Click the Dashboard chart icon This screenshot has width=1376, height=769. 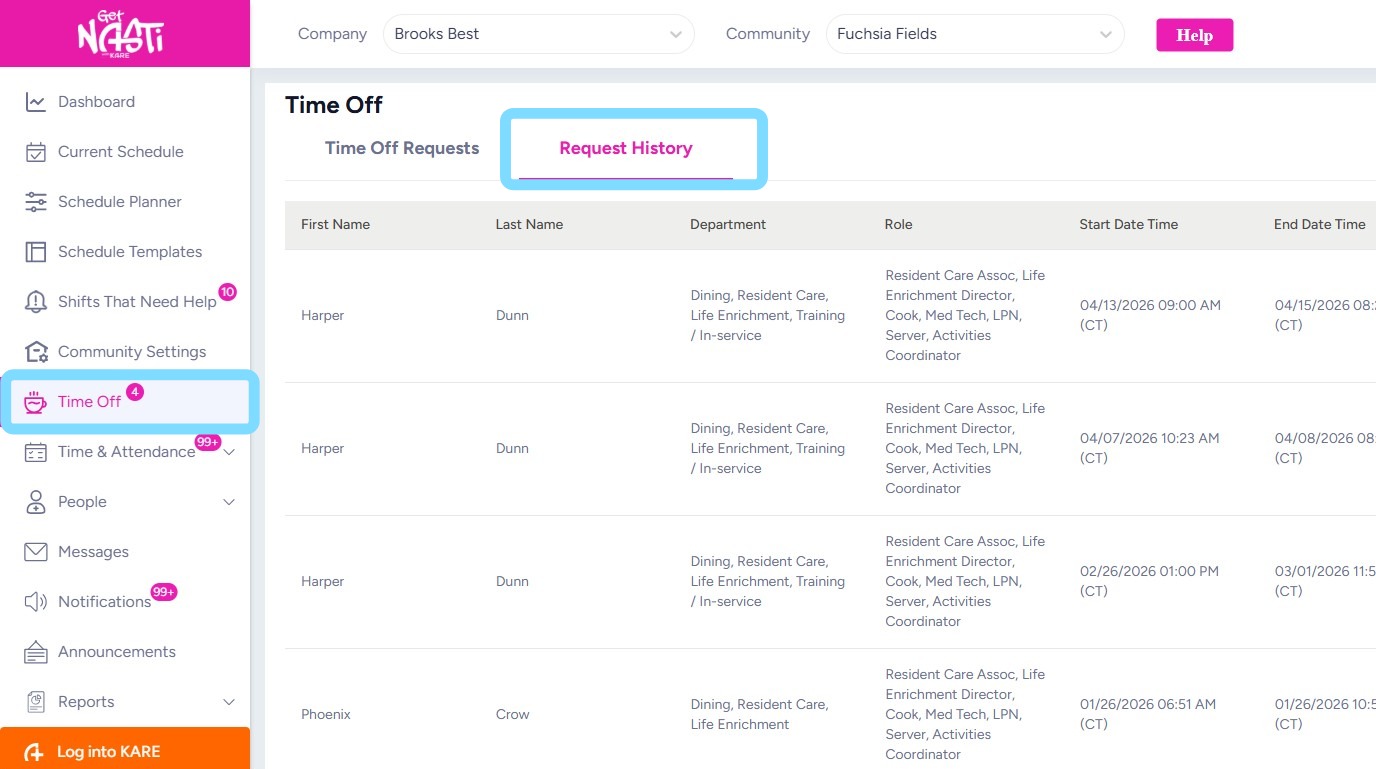(x=36, y=102)
